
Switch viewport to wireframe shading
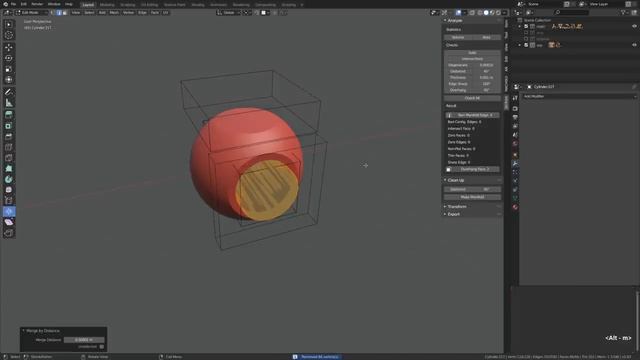[x=480, y=13]
